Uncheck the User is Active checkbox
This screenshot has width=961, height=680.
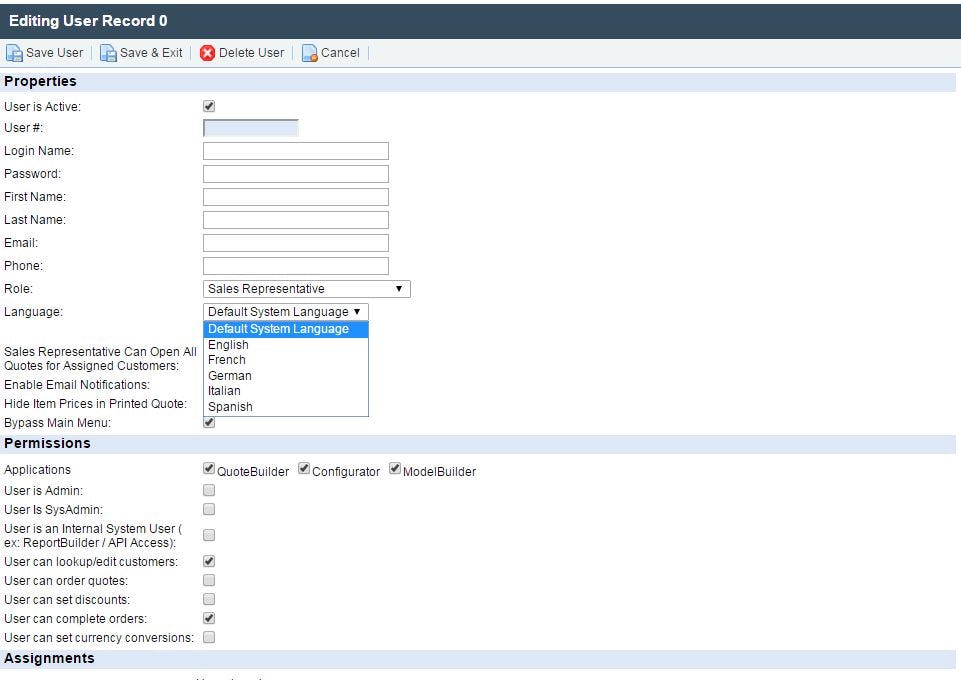[x=209, y=106]
